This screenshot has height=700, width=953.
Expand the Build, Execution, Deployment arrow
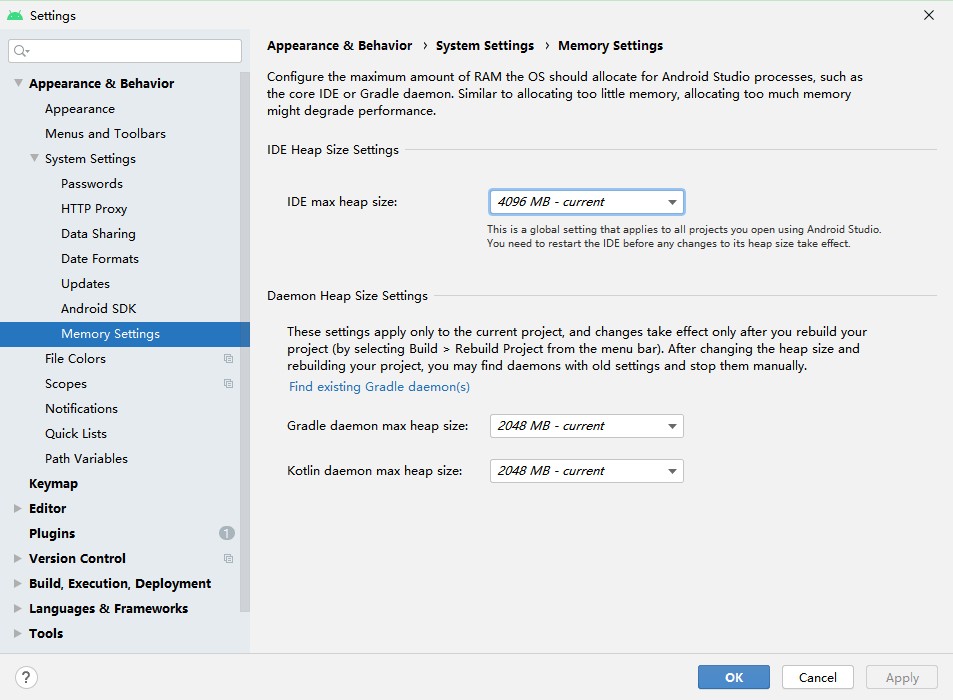(18, 583)
